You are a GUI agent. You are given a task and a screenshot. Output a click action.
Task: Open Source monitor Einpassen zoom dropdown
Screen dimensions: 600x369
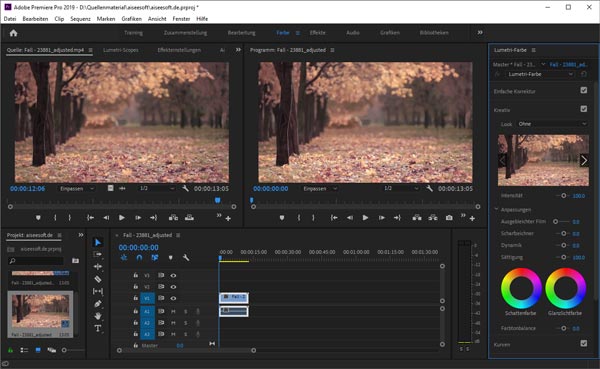(x=76, y=188)
